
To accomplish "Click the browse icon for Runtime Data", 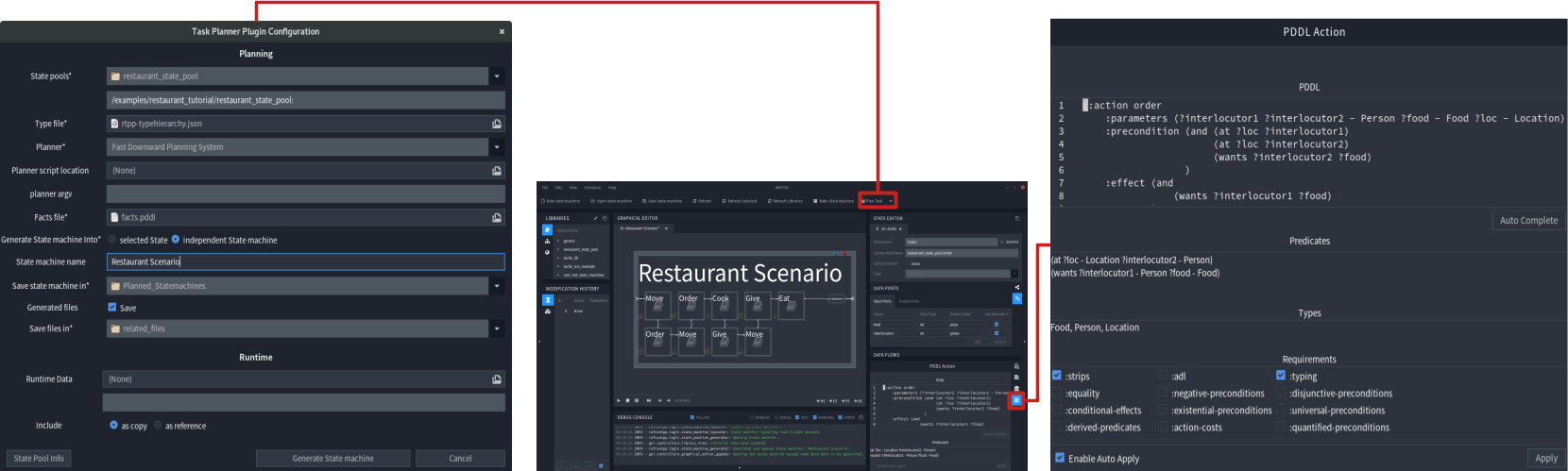I will [497, 379].
